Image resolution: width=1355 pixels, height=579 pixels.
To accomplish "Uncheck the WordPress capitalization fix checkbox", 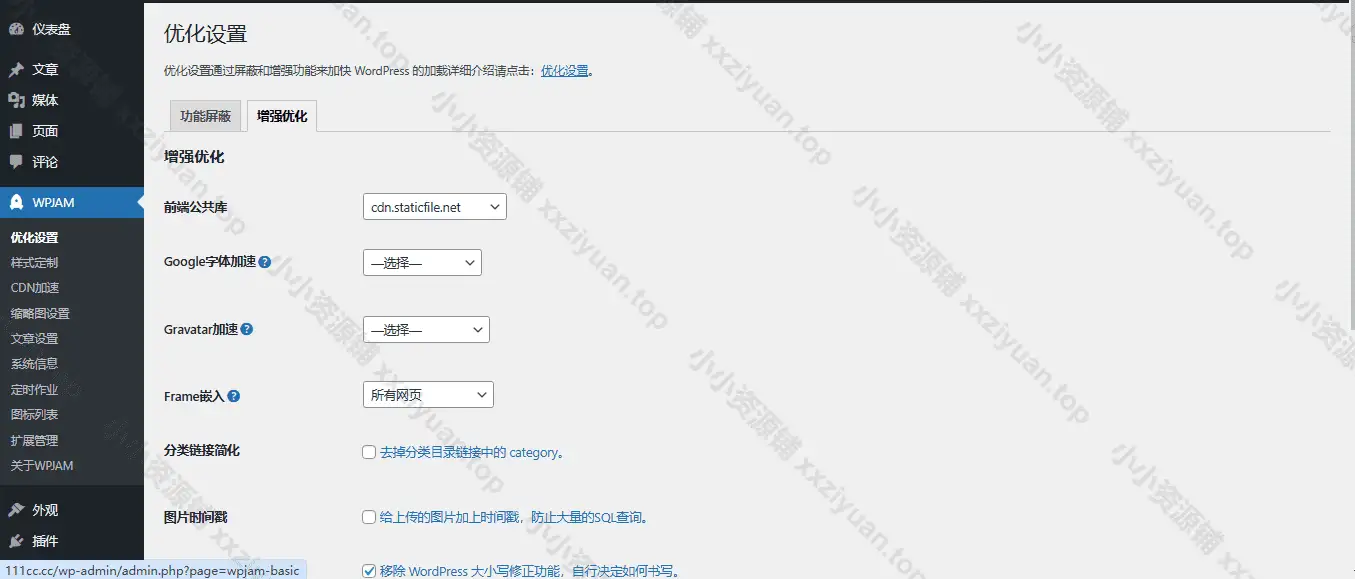I will point(369,571).
